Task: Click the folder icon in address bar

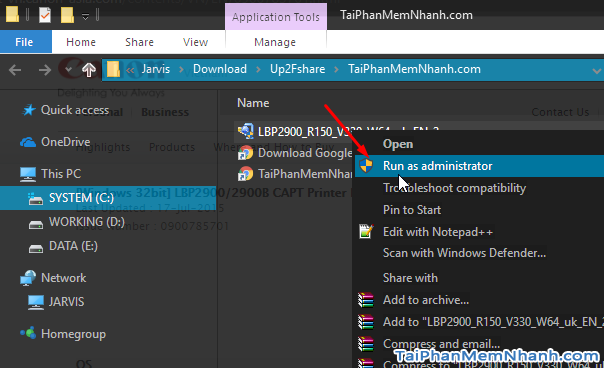Action: point(113,69)
